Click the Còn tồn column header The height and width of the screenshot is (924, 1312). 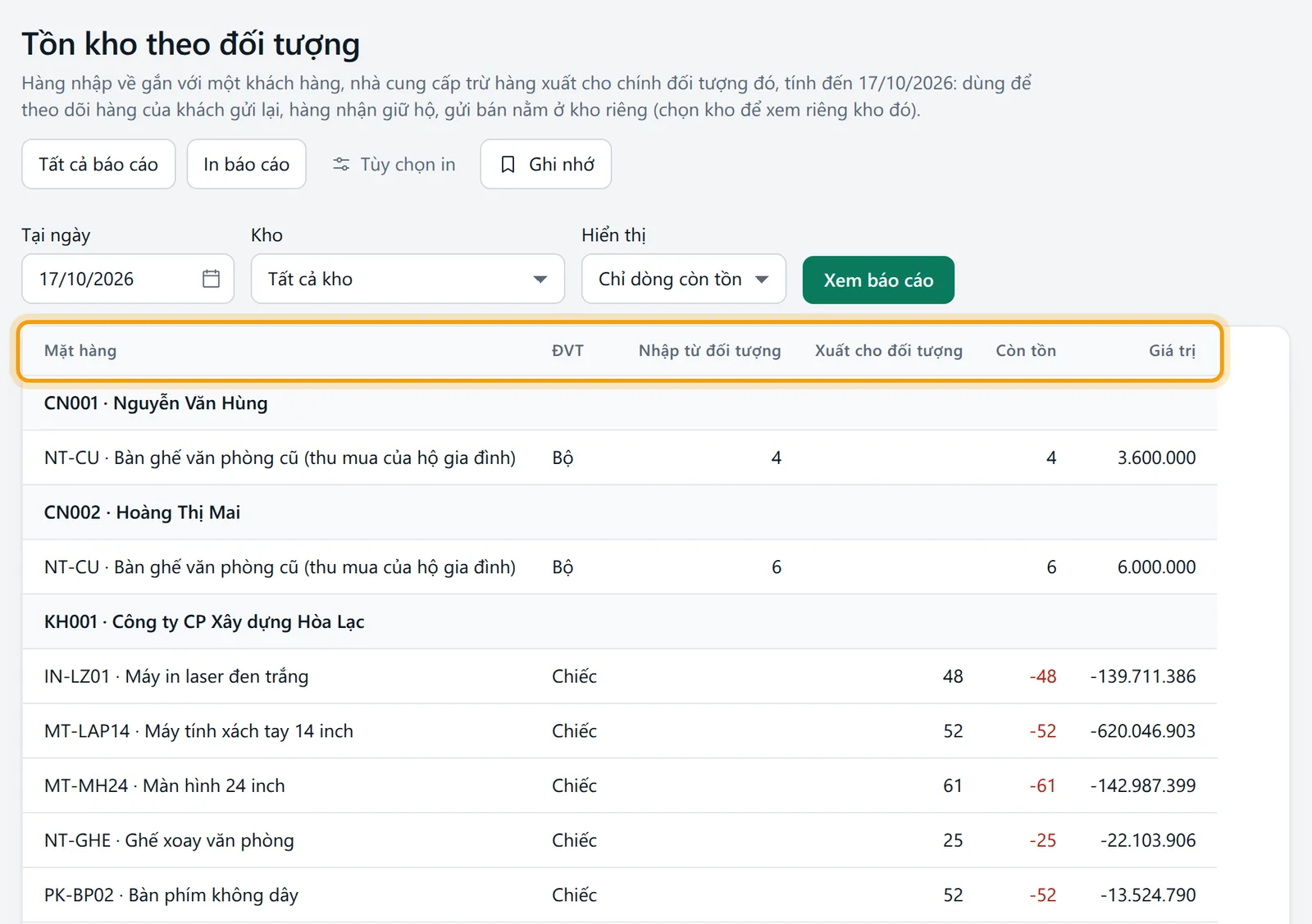click(x=1026, y=351)
